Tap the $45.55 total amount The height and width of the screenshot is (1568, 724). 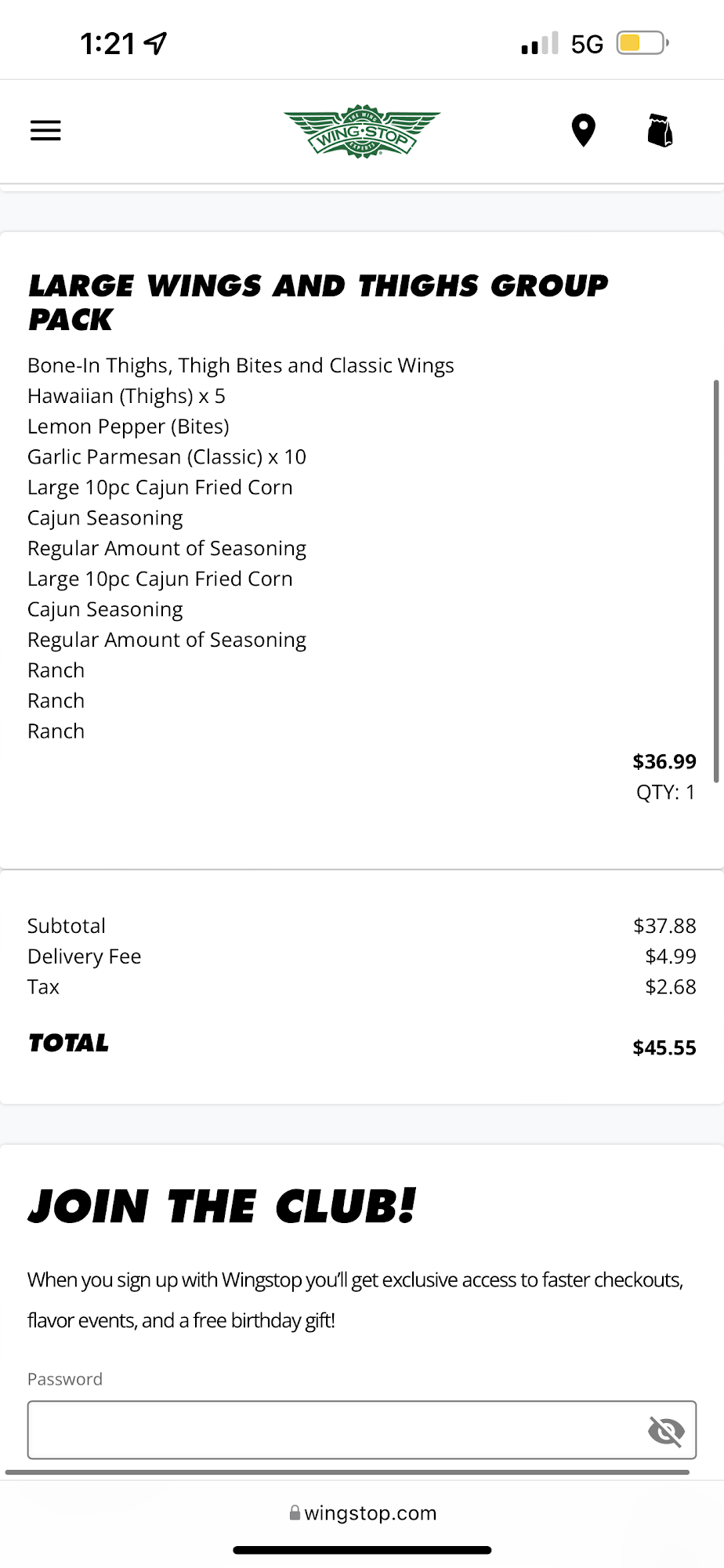click(x=664, y=1047)
